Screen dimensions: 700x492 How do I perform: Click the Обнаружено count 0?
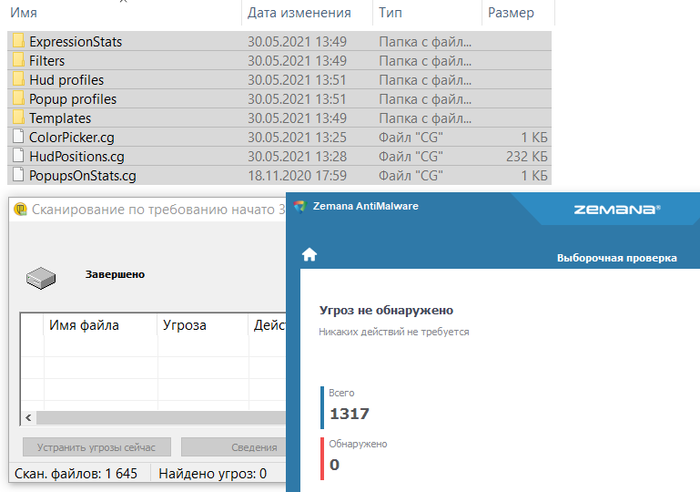point(334,465)
